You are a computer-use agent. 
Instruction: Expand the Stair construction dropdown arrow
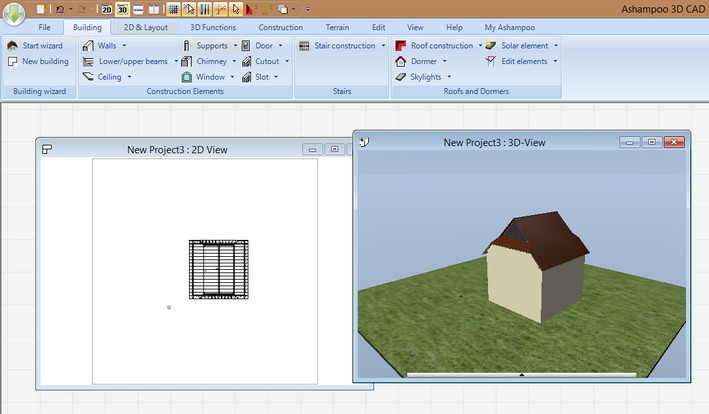coord(383,46)
